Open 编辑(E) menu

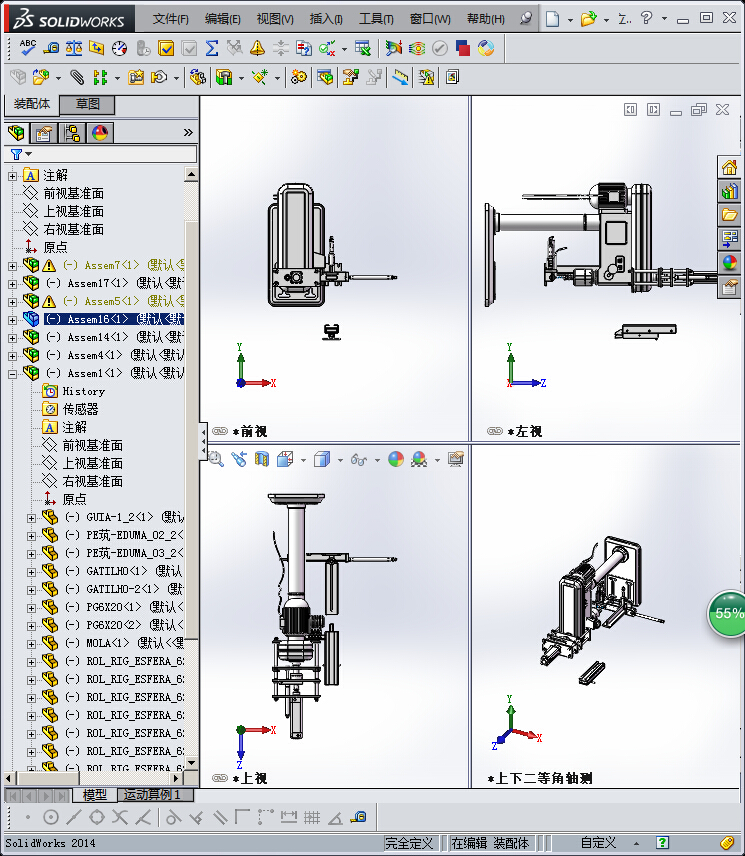[223, 19]
